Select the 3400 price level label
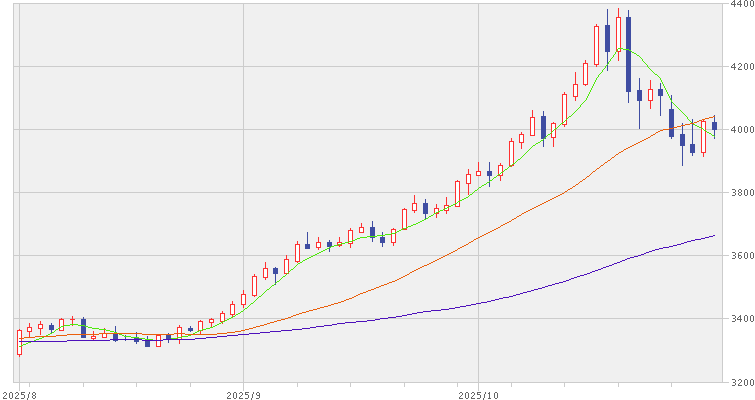 pos(740,319)
